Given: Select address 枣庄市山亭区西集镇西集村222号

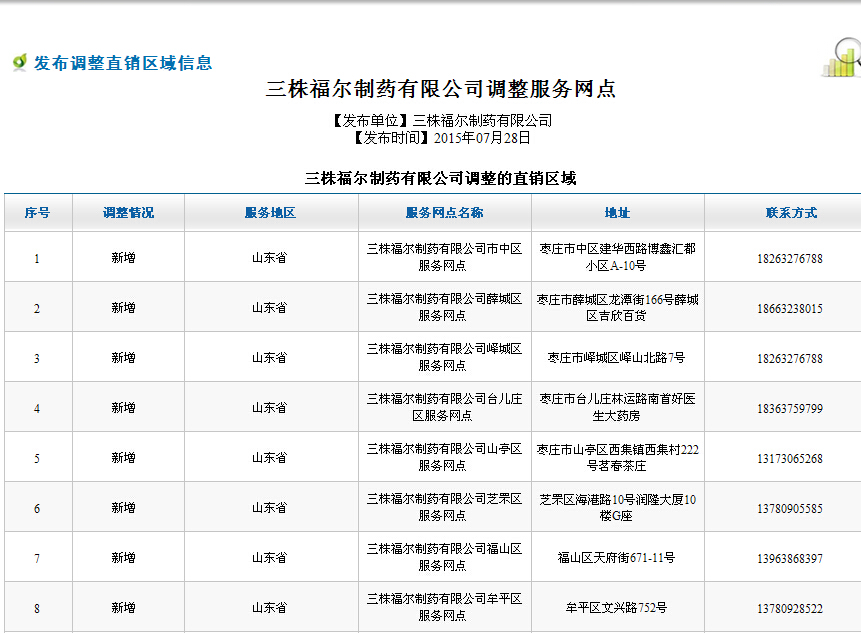Looking at the screenshot, I should (617, 457).
